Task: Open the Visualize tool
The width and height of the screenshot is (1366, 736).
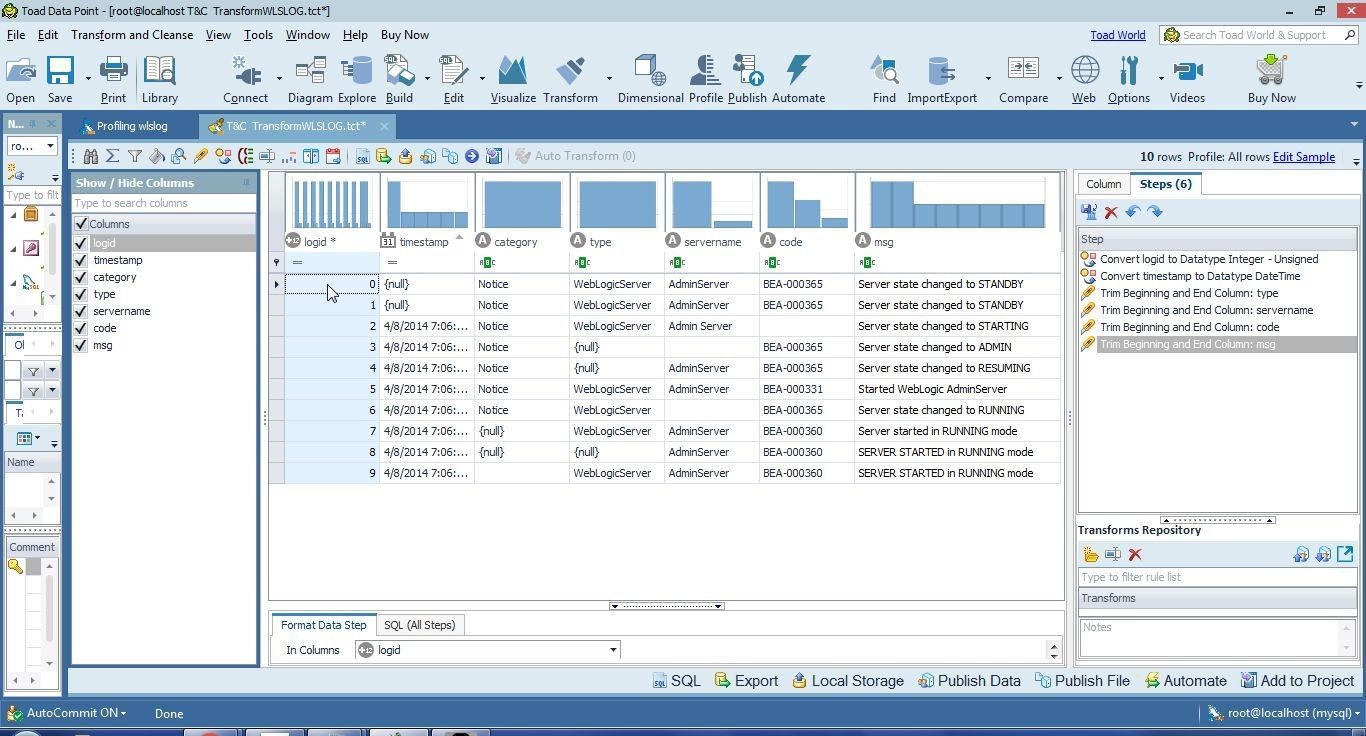Action: point(513,80)
